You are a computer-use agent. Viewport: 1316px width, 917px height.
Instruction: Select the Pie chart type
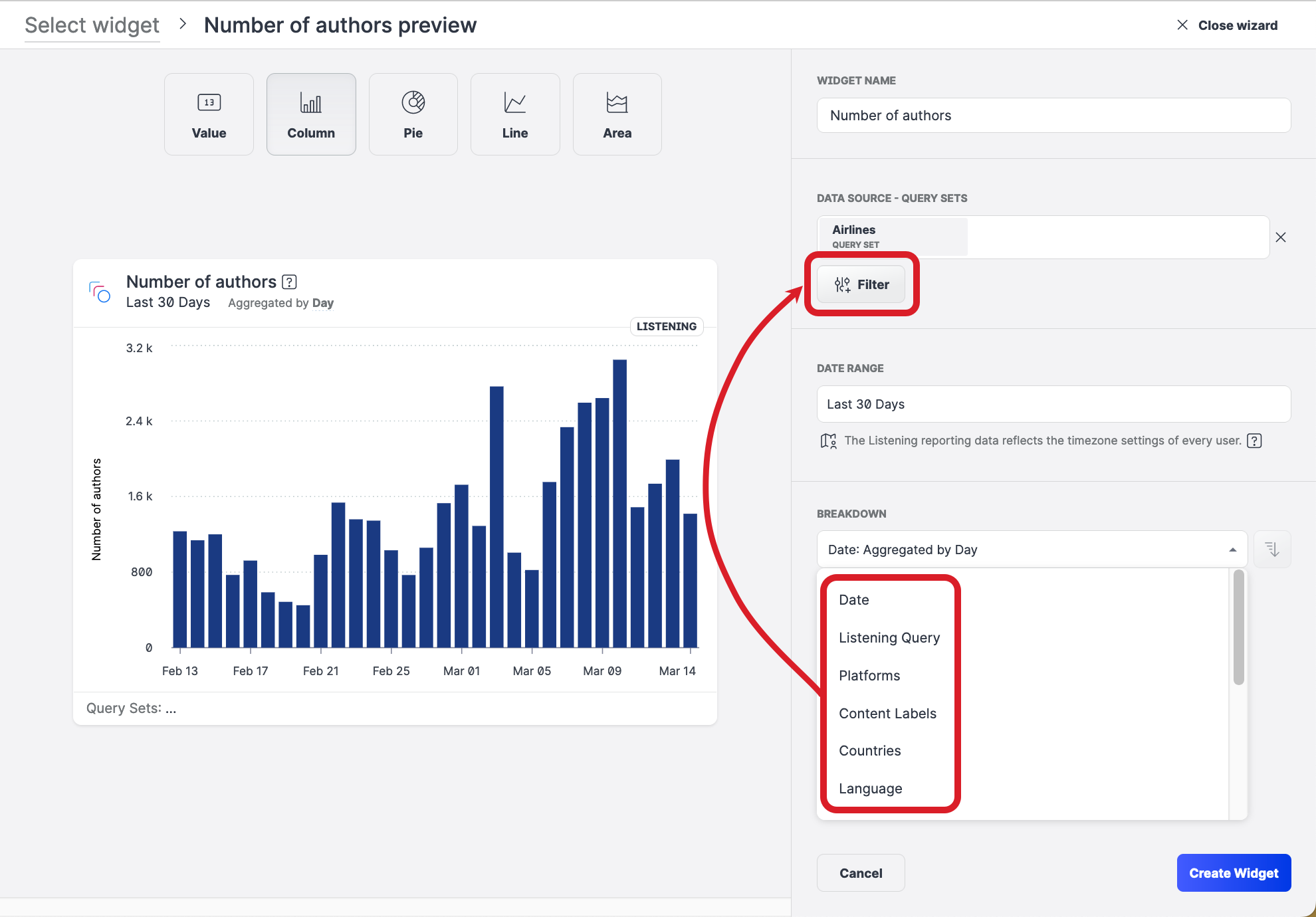[x=413, y=114]
